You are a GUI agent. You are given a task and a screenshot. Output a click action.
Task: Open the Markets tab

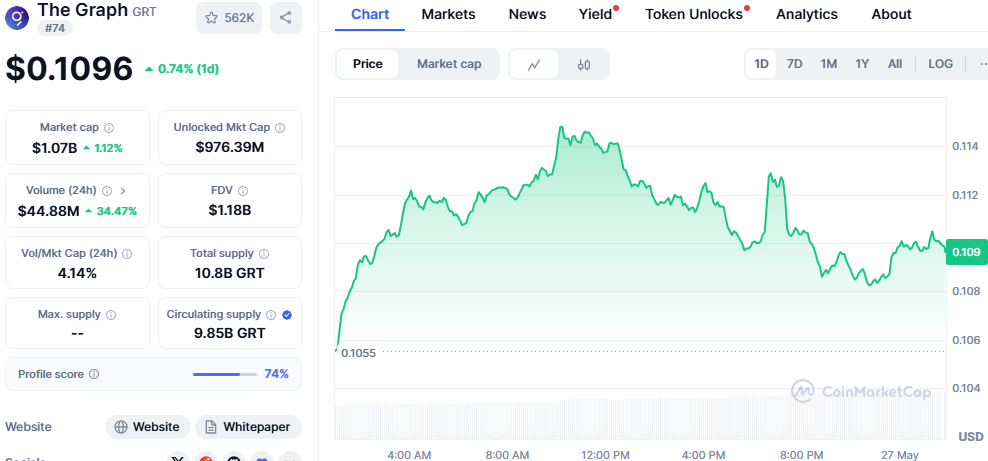pyautogui.click(x=449, y=14)
